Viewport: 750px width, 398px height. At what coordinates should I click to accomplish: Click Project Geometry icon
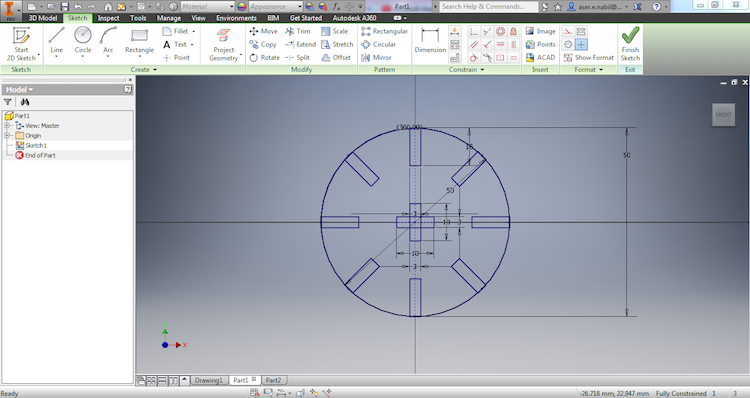(223, 36)
